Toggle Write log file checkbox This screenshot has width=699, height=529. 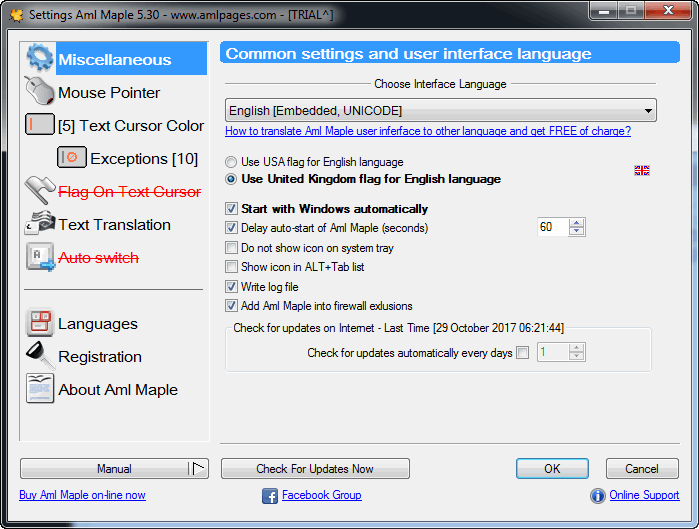[x=231, y=286]
